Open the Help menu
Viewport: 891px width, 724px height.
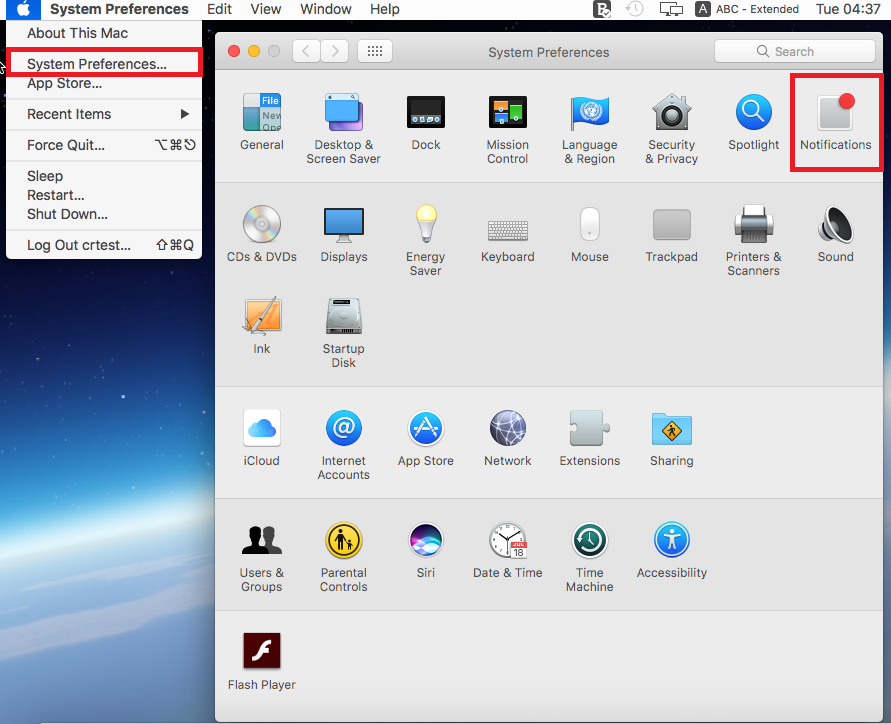pyautogui.click(x=385, y=9)
